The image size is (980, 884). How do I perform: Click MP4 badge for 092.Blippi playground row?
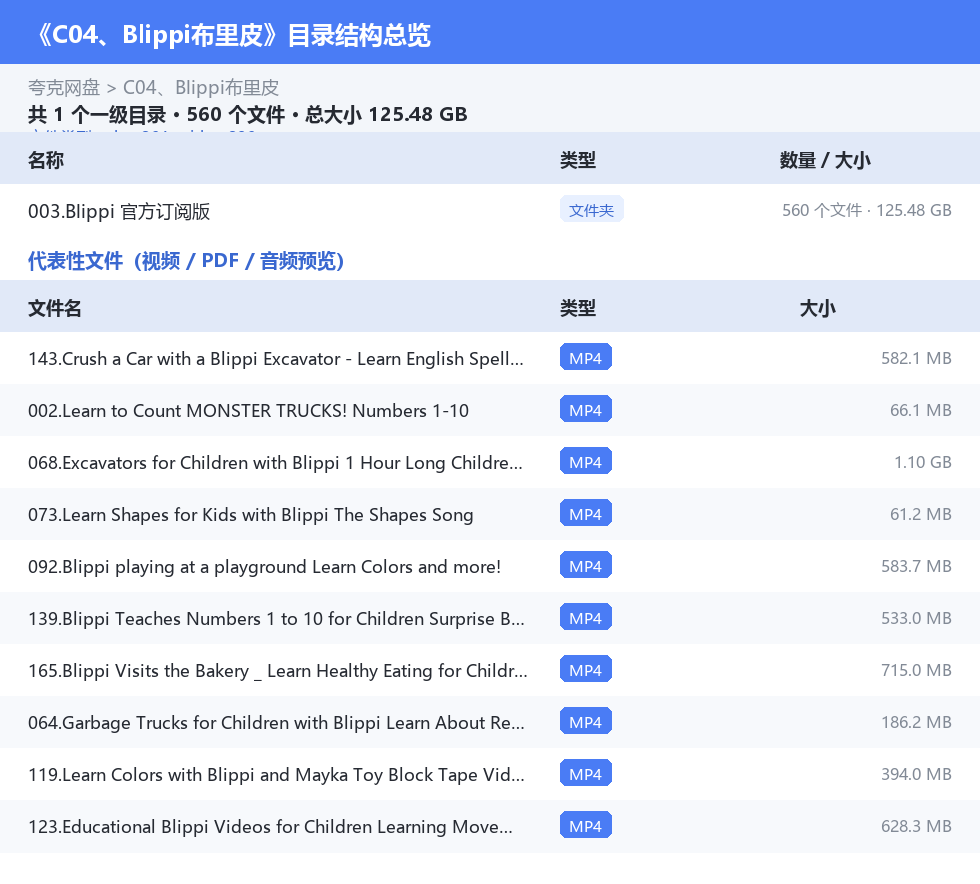coord(586,565)
